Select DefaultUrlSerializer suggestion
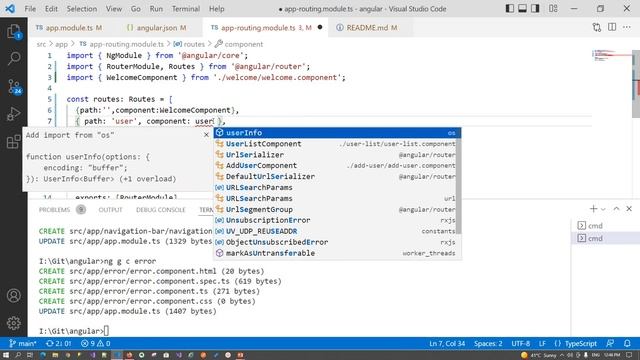Viewport: 640px width, 360px height. click(335, 176)
